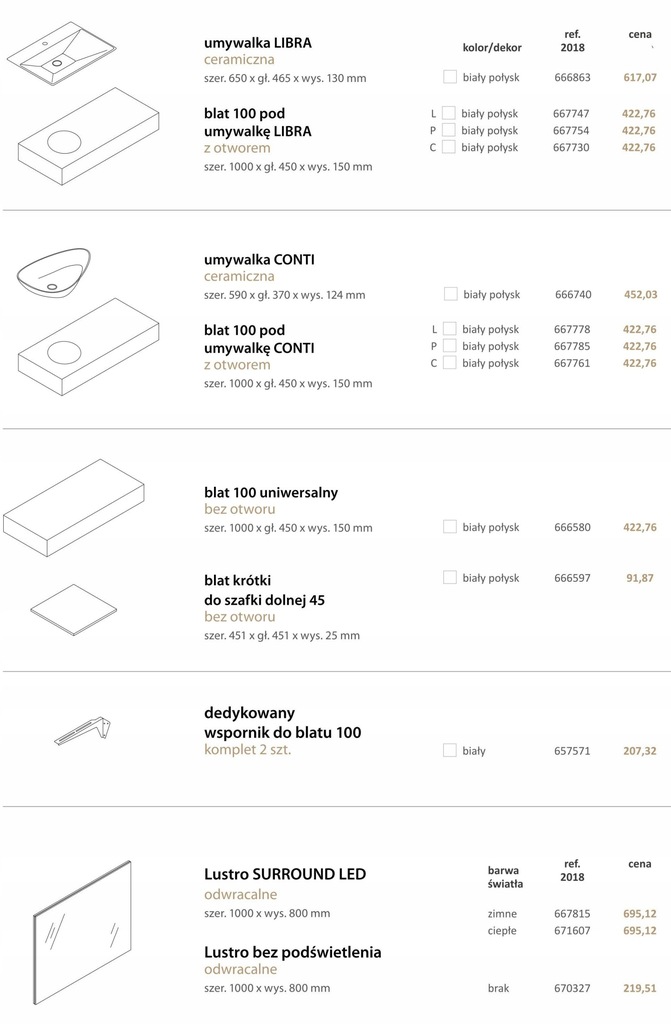Click reference number 670327 for unlit mirror

(x=572, y=988)
